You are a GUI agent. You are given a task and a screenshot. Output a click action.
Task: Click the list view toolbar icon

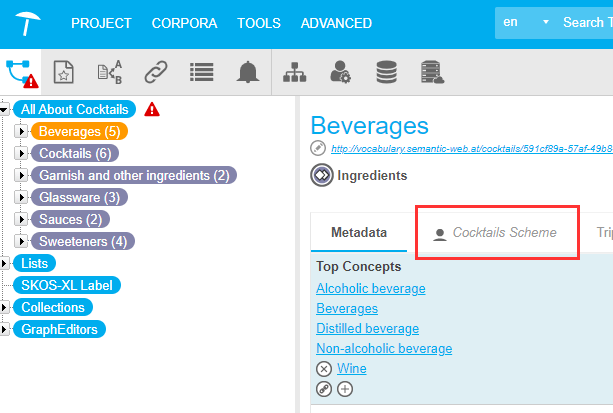(201, 72)
